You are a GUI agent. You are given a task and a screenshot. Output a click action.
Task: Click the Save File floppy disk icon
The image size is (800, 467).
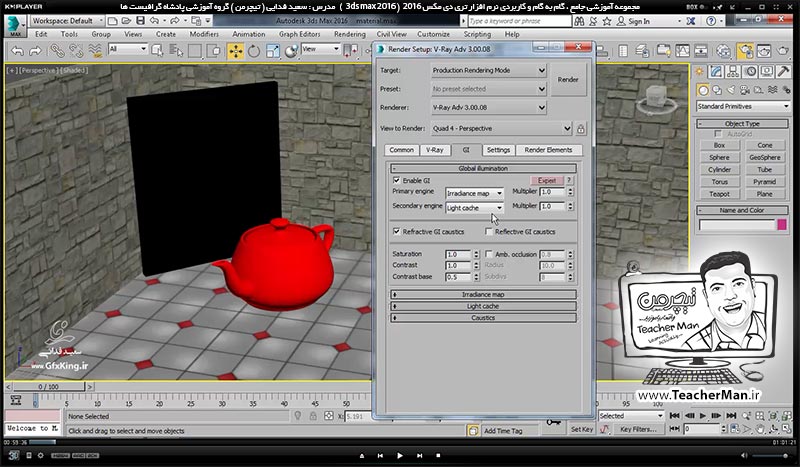pos(140,21)
